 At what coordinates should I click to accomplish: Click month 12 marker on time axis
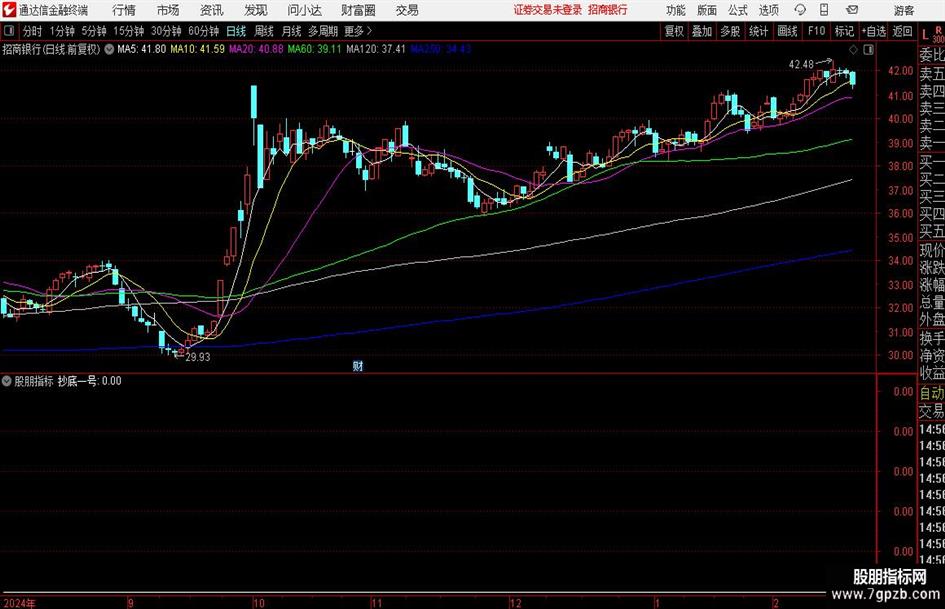coord(515,603)
